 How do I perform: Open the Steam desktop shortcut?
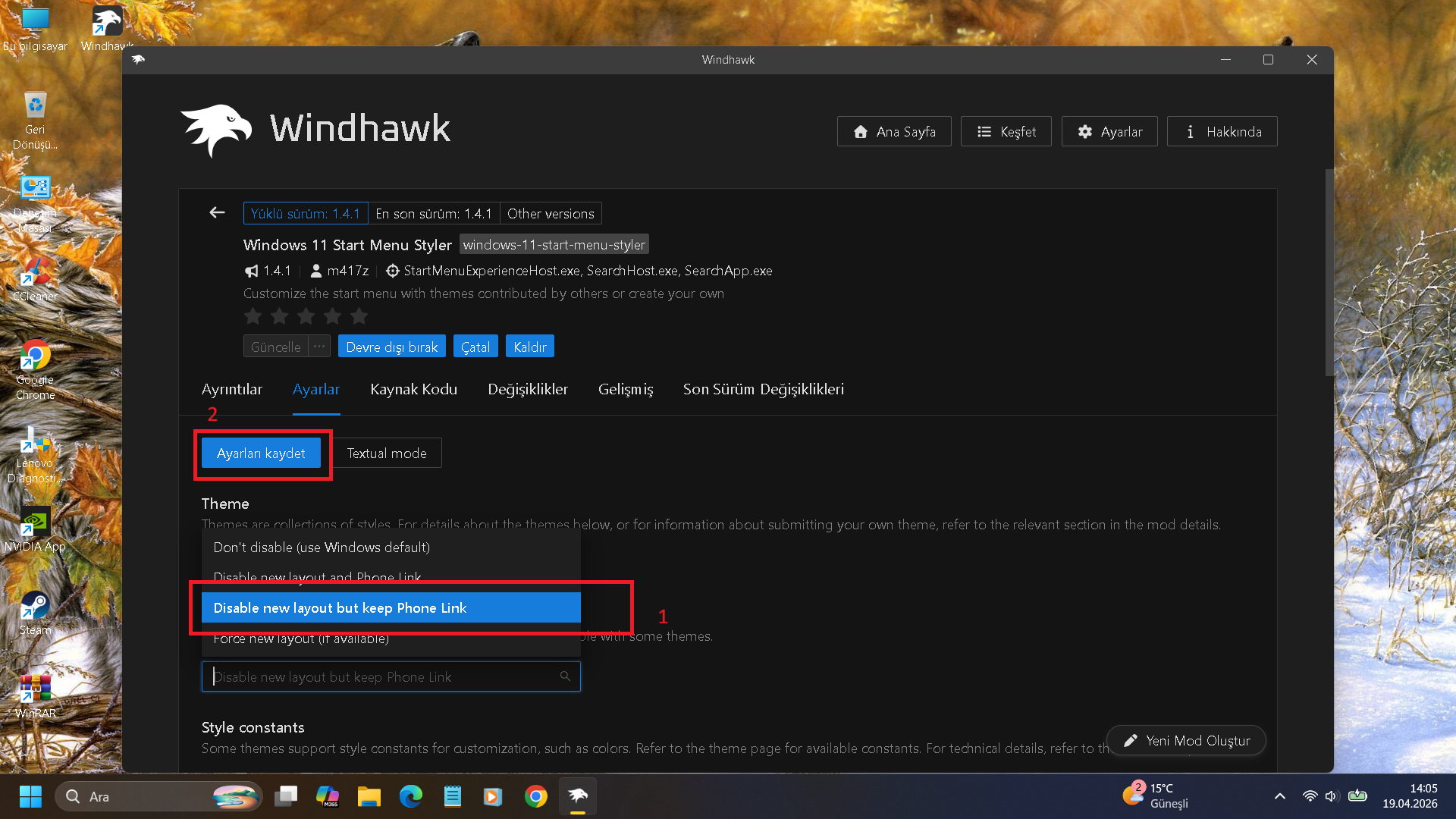pos(35,613)
